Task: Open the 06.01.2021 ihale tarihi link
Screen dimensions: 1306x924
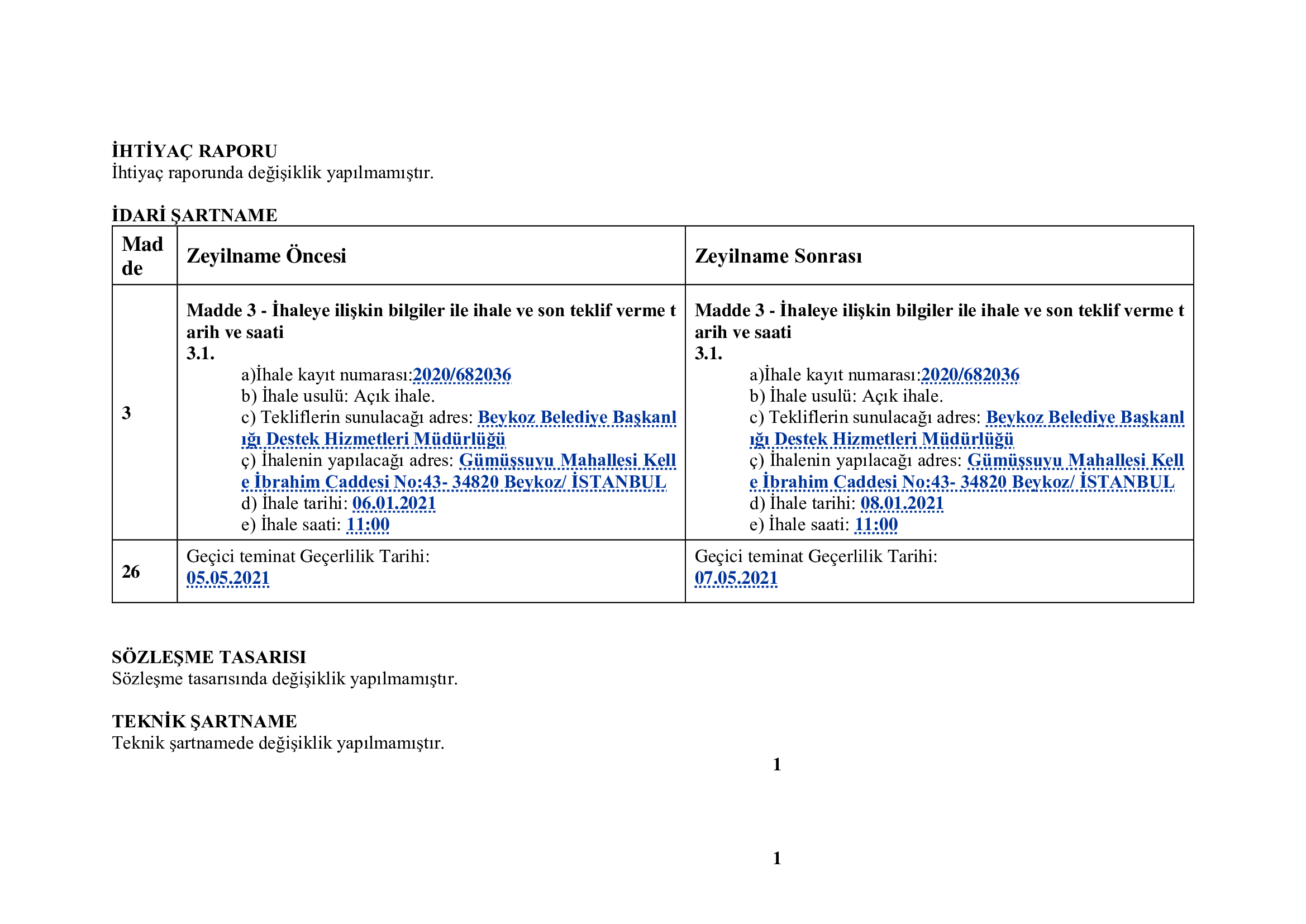Action: click(394, 503)
